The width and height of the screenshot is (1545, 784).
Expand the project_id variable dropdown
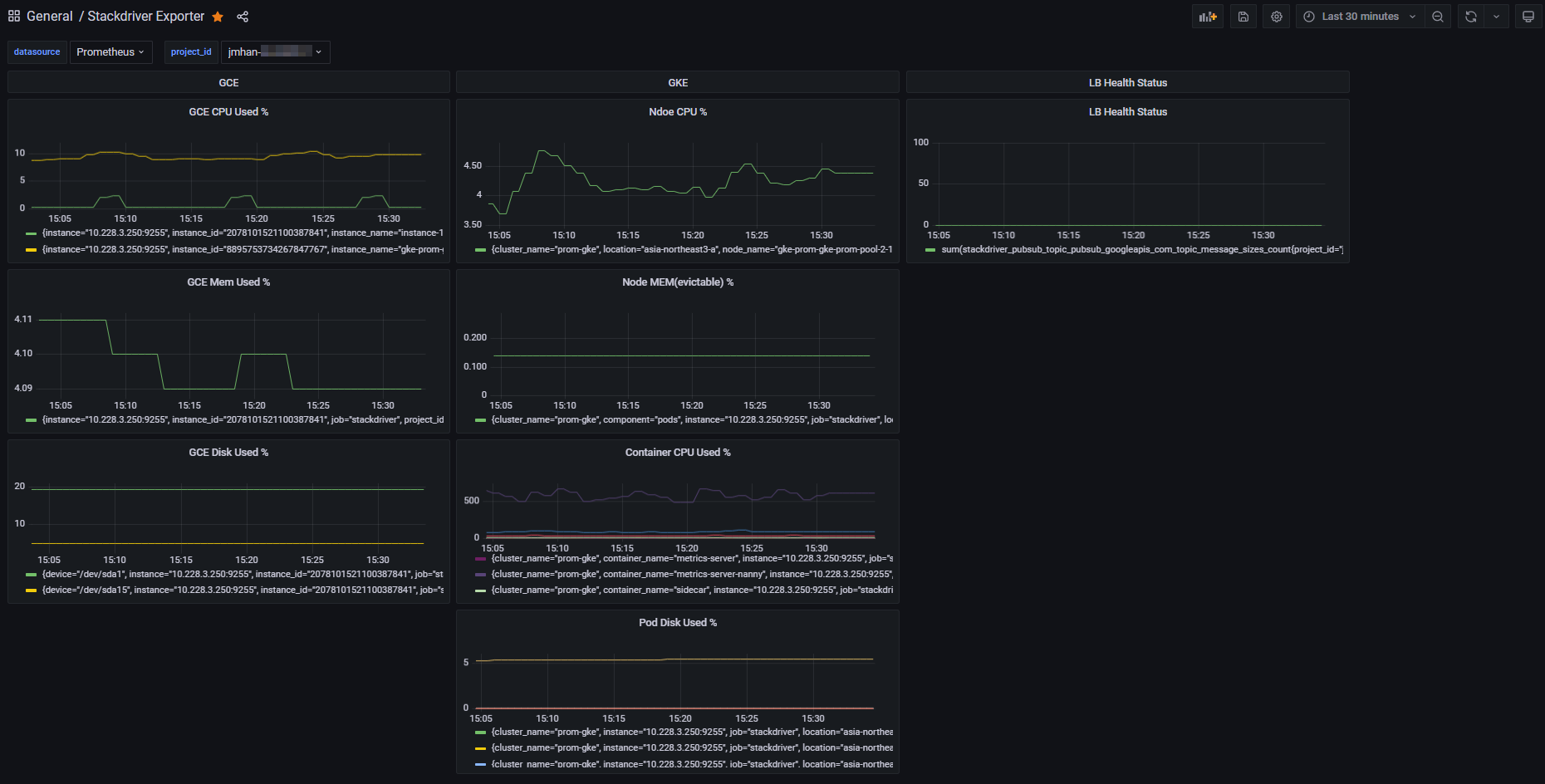275,52
